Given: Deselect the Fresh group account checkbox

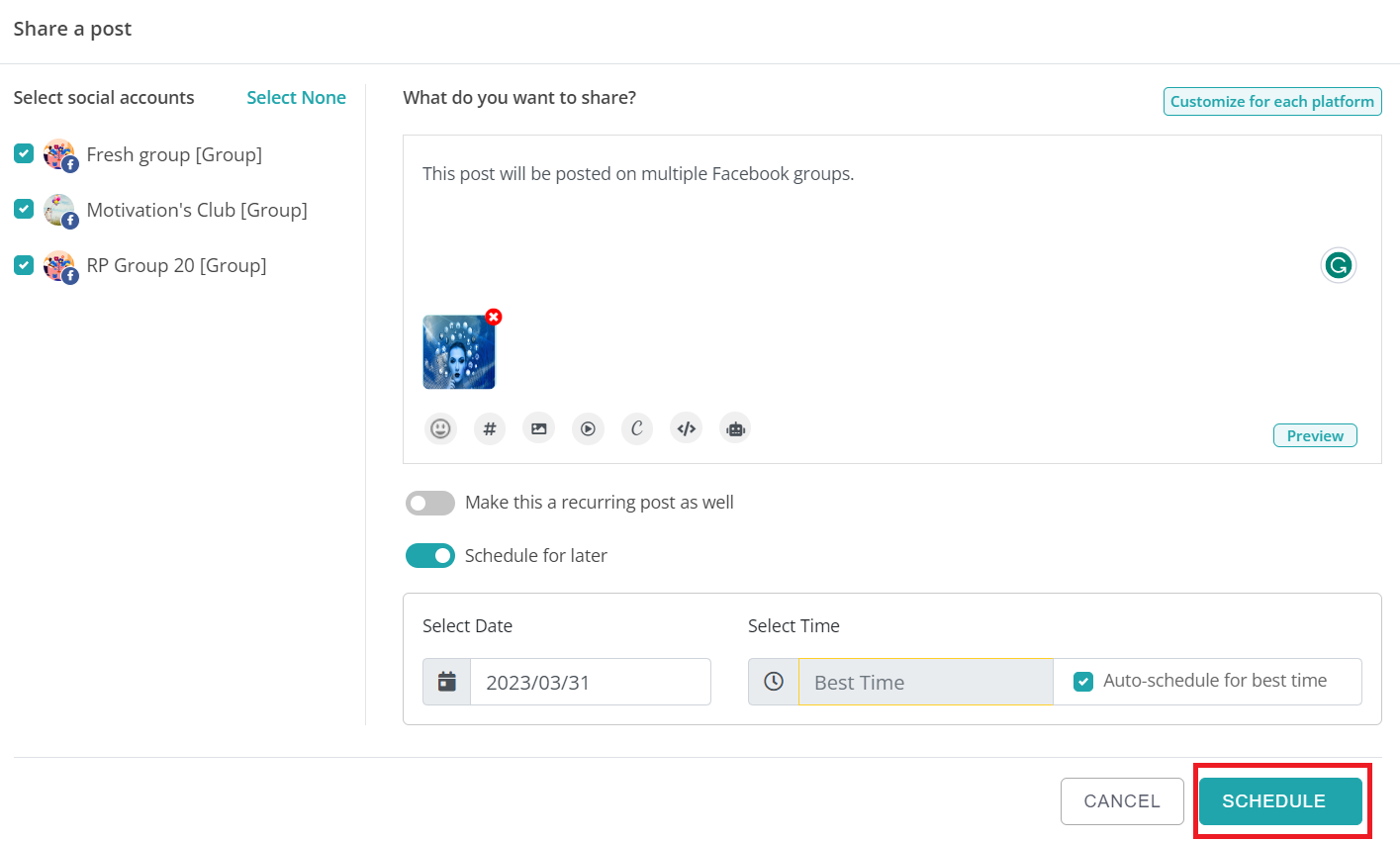Looking at the screenshot, I should click(23, 154).
